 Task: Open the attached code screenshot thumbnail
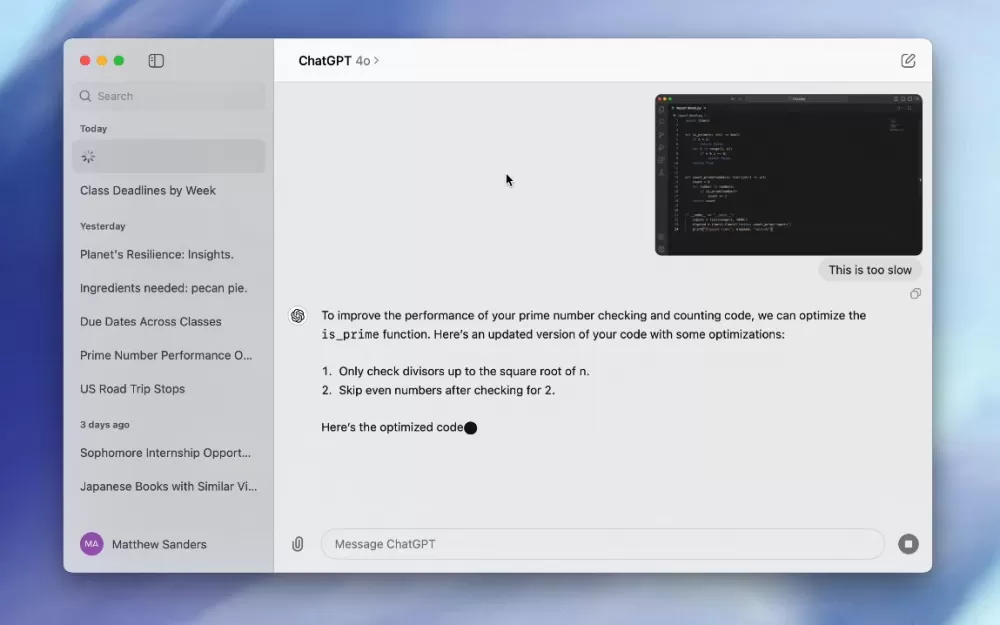(x=788, y=175)
